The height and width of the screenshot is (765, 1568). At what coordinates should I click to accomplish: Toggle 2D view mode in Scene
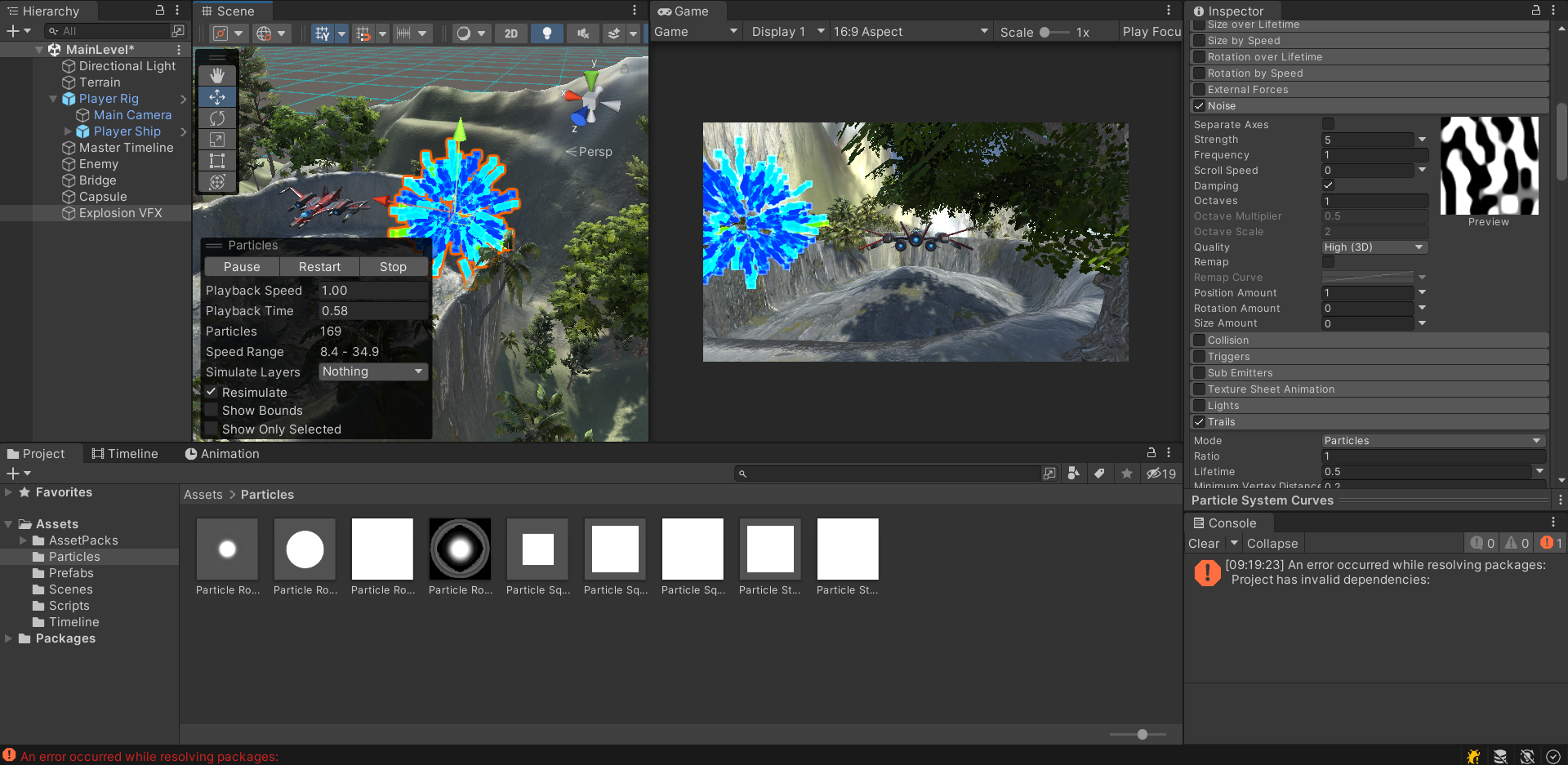(x=511, y=33)
